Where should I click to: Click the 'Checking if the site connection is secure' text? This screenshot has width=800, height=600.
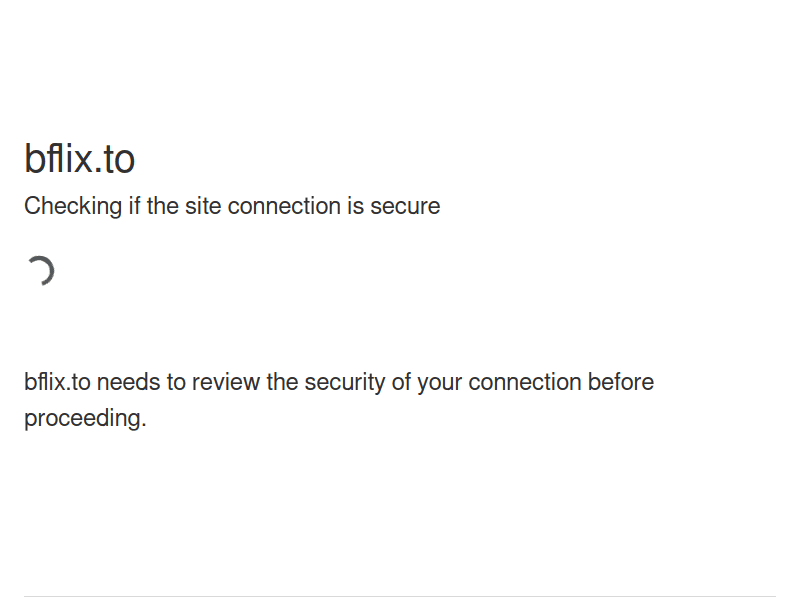(x=232, y=207)
